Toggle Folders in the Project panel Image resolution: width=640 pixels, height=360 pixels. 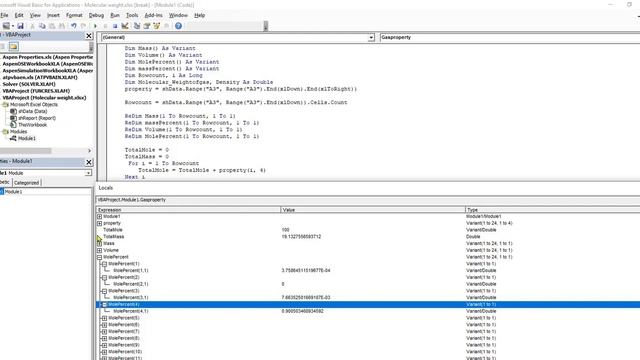pos(13,46)
